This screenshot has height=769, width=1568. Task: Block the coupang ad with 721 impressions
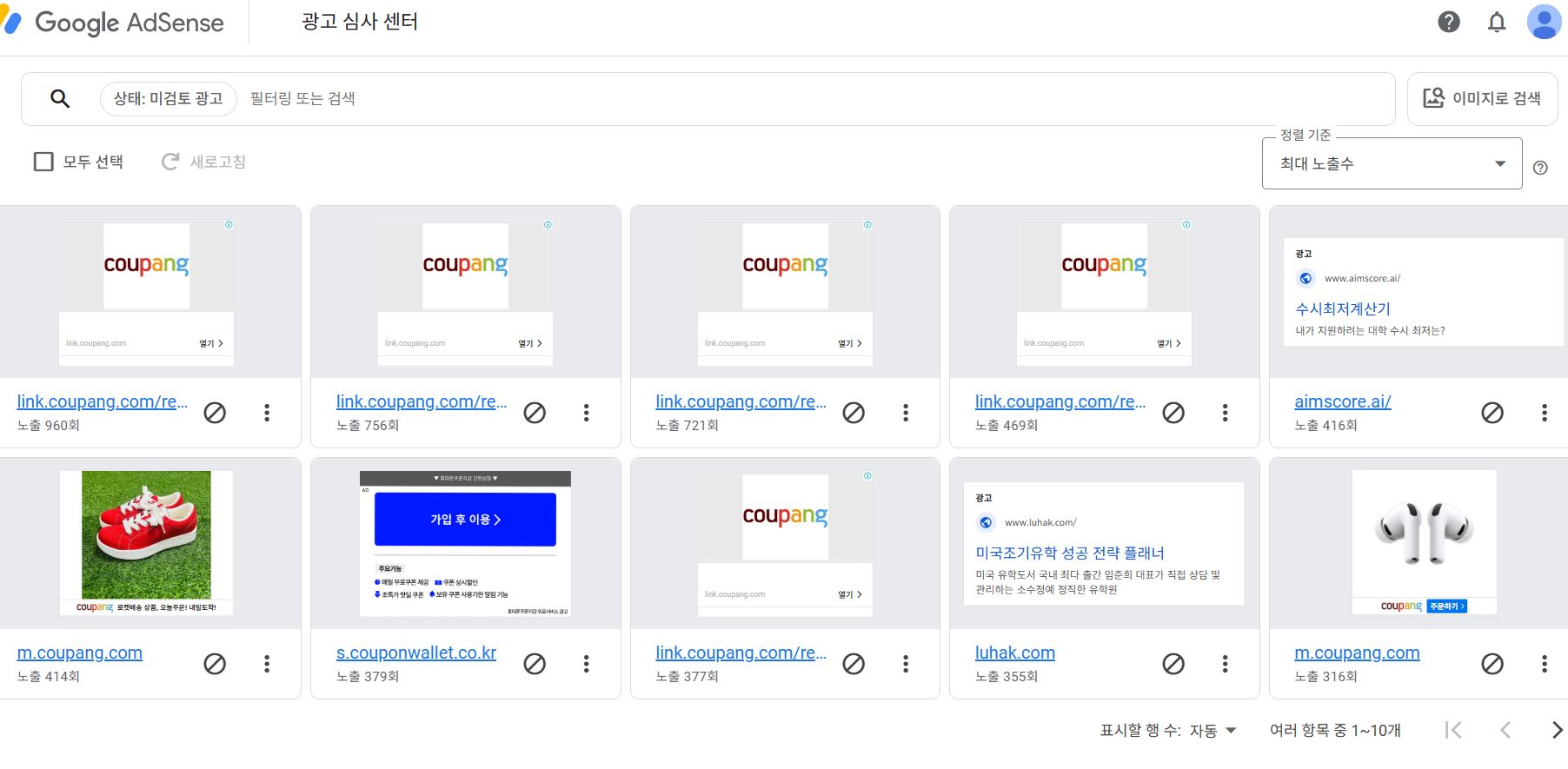tap(854, 413)
